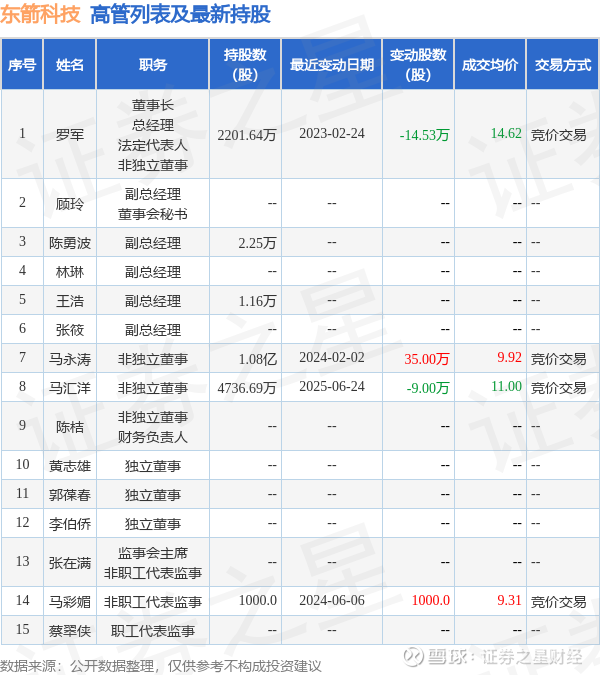Click the change value -14.53万
600x675 pixels.
(424, 135)
